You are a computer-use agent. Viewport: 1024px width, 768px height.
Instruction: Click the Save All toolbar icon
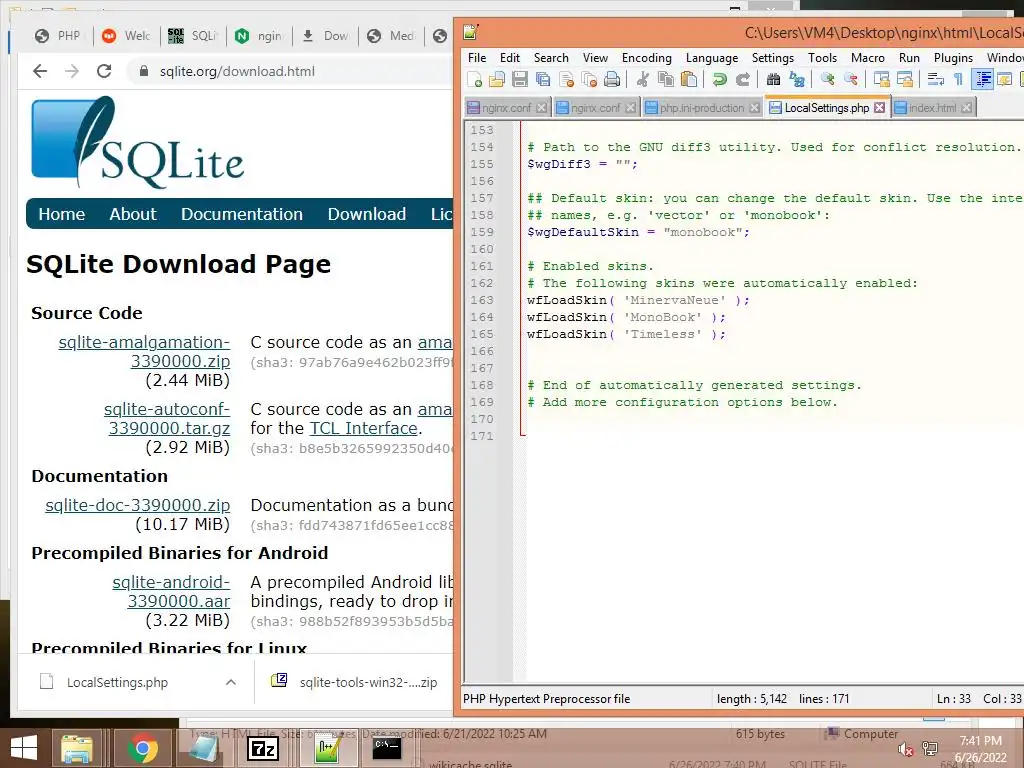click(543, 80)
